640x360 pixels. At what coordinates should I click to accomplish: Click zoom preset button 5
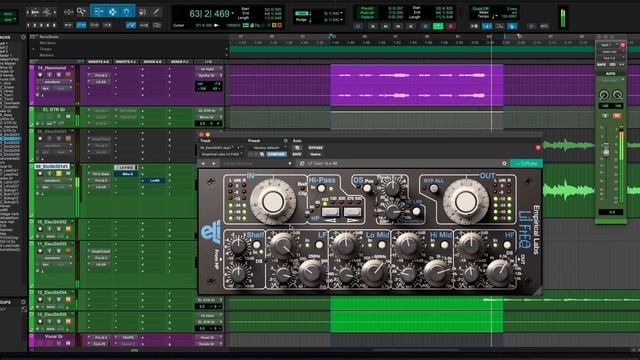tap(54, 25)
